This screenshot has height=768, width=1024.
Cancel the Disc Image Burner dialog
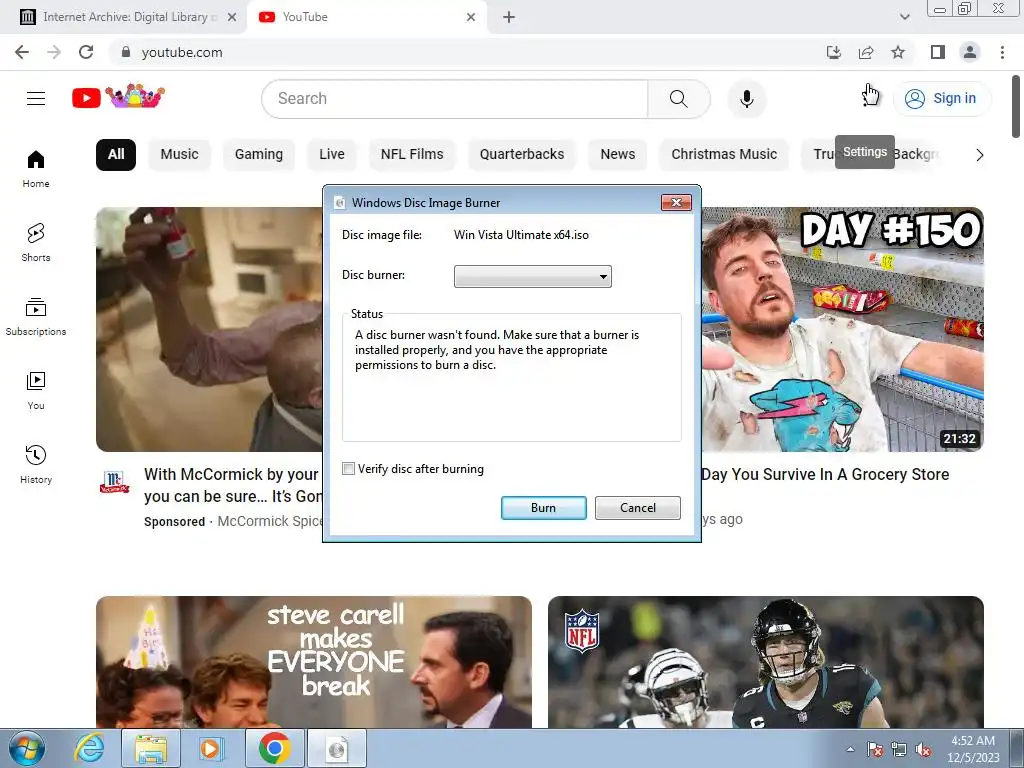(637, 508)
